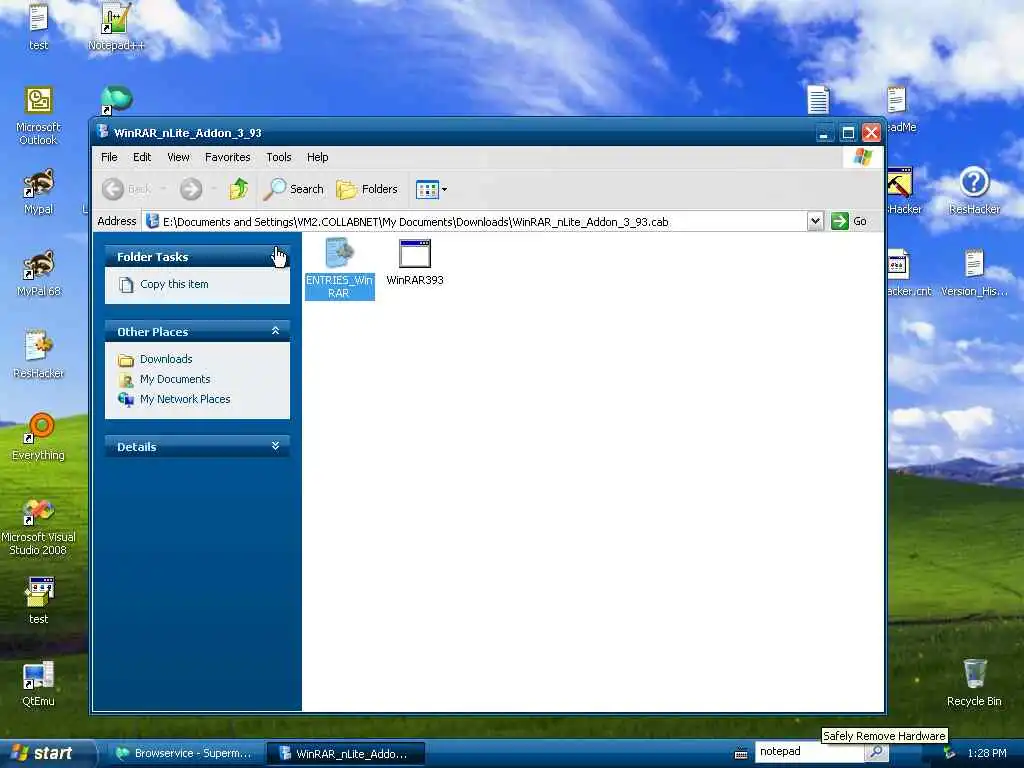Open the Tools menu
Image resolution: width=1024 pixels, height=768 pixels.
279,157
